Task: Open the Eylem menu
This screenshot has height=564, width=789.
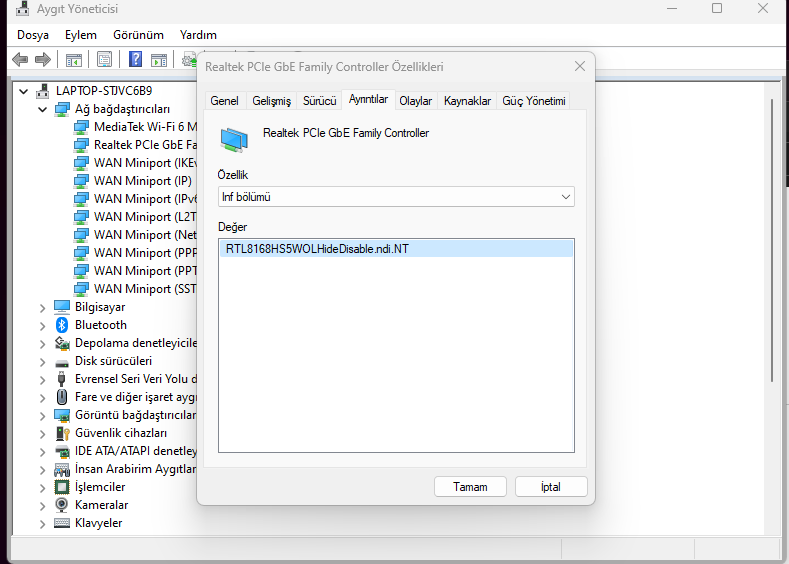Action: [81, 35]
